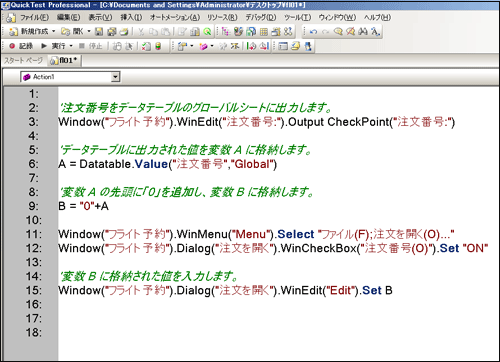Click the green comment on line 8
Image resolution: width=500 pixels, height=362 pixels.
(x=186, y=192)
